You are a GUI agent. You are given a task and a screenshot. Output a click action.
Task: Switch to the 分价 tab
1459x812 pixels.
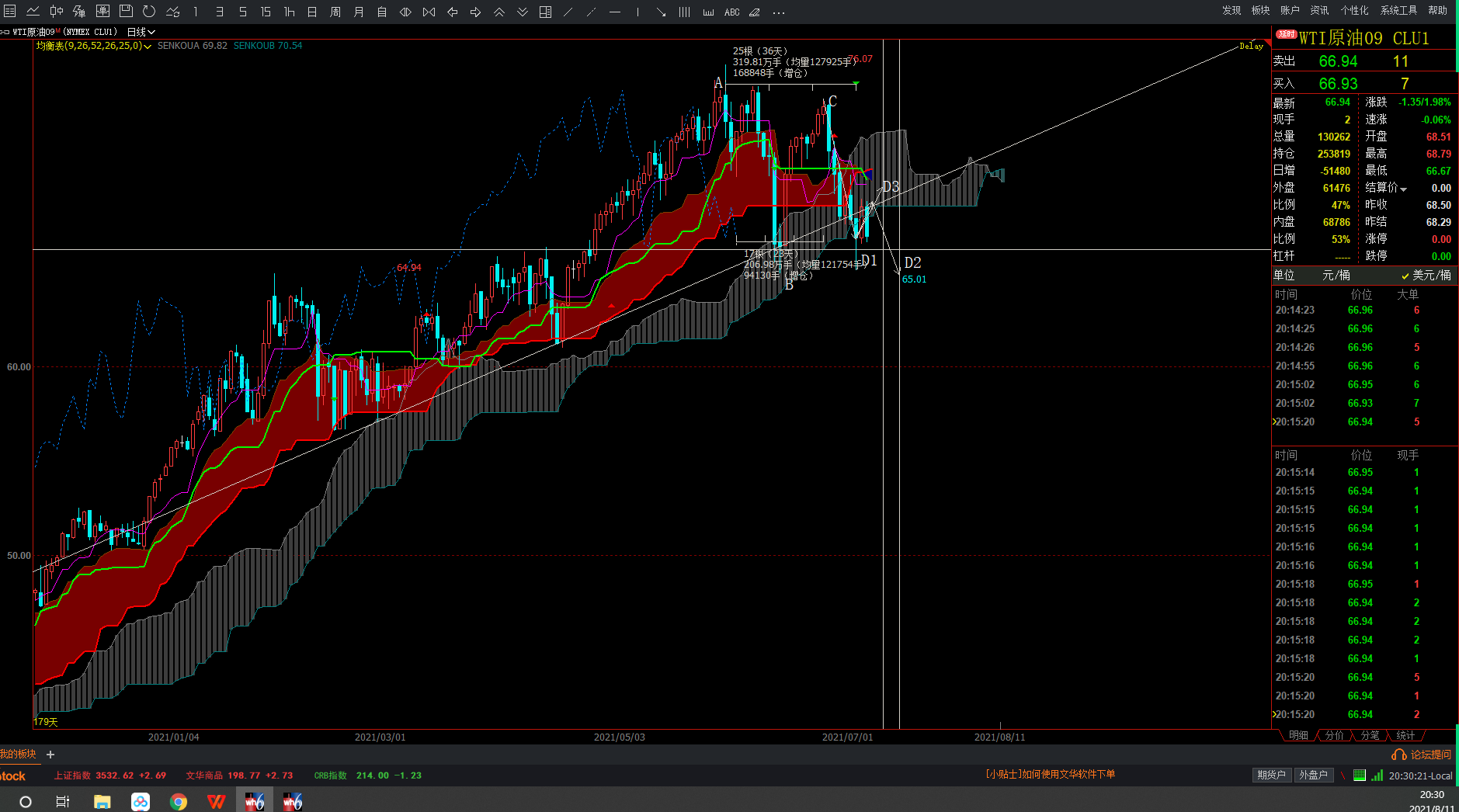[x=1334, y=735]
